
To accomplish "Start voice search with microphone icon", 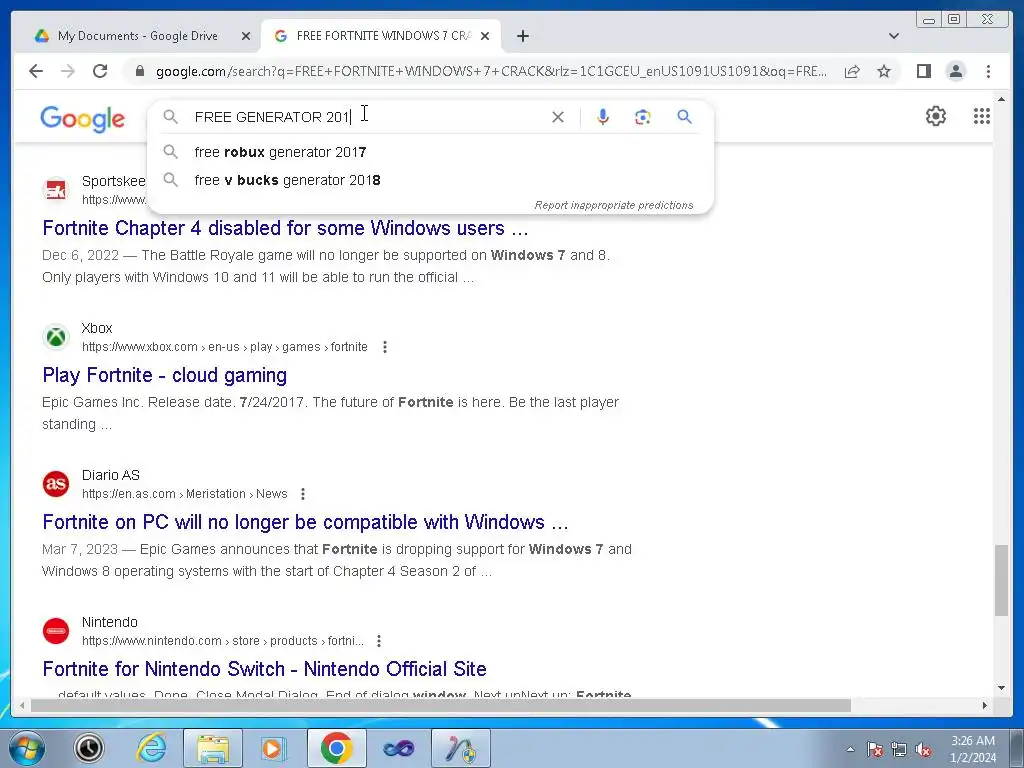I will 603,117.
